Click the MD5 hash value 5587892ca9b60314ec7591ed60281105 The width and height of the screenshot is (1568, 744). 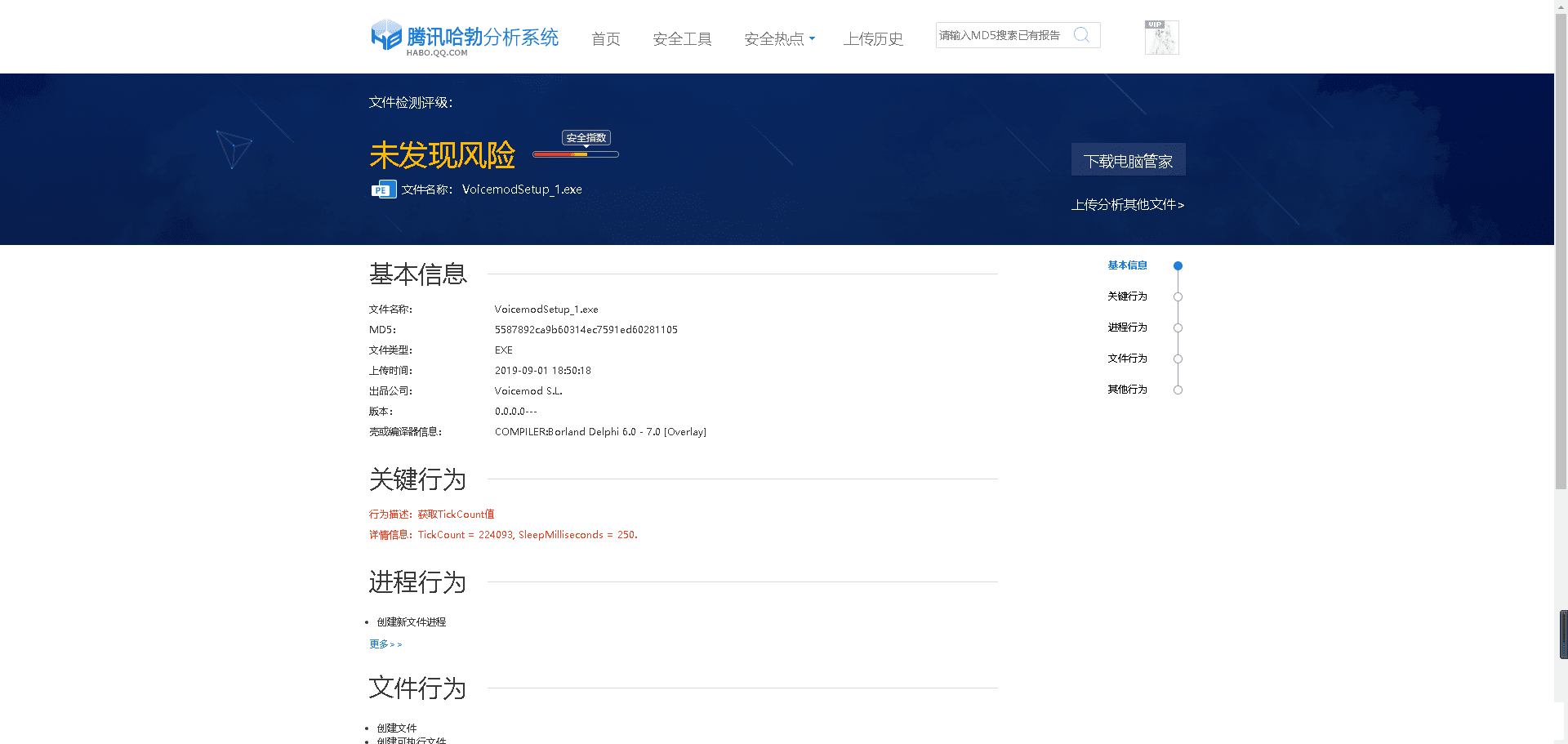586,330
